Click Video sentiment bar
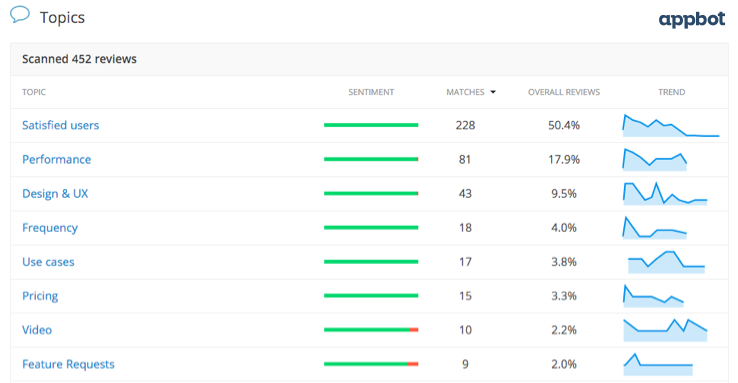 tap(371, 330)
